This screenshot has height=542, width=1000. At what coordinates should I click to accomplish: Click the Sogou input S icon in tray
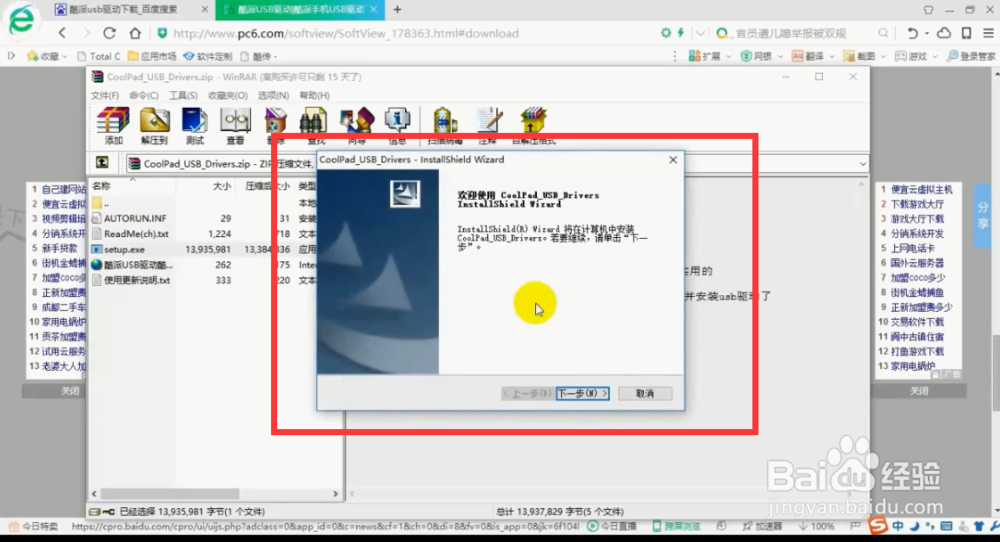[x=878, y=526]
